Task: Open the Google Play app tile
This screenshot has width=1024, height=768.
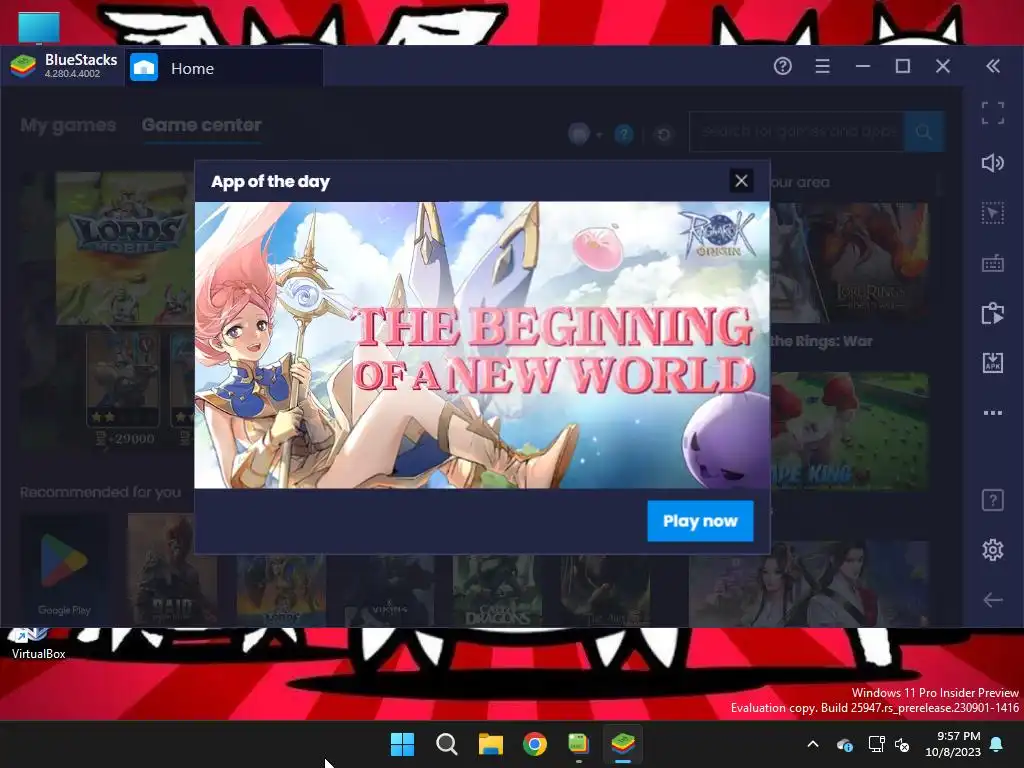Action: [x=64, y=570]
